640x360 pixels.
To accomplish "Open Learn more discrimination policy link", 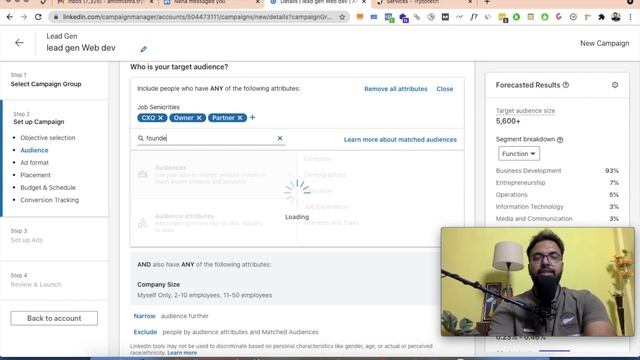I will click(182, 353).
